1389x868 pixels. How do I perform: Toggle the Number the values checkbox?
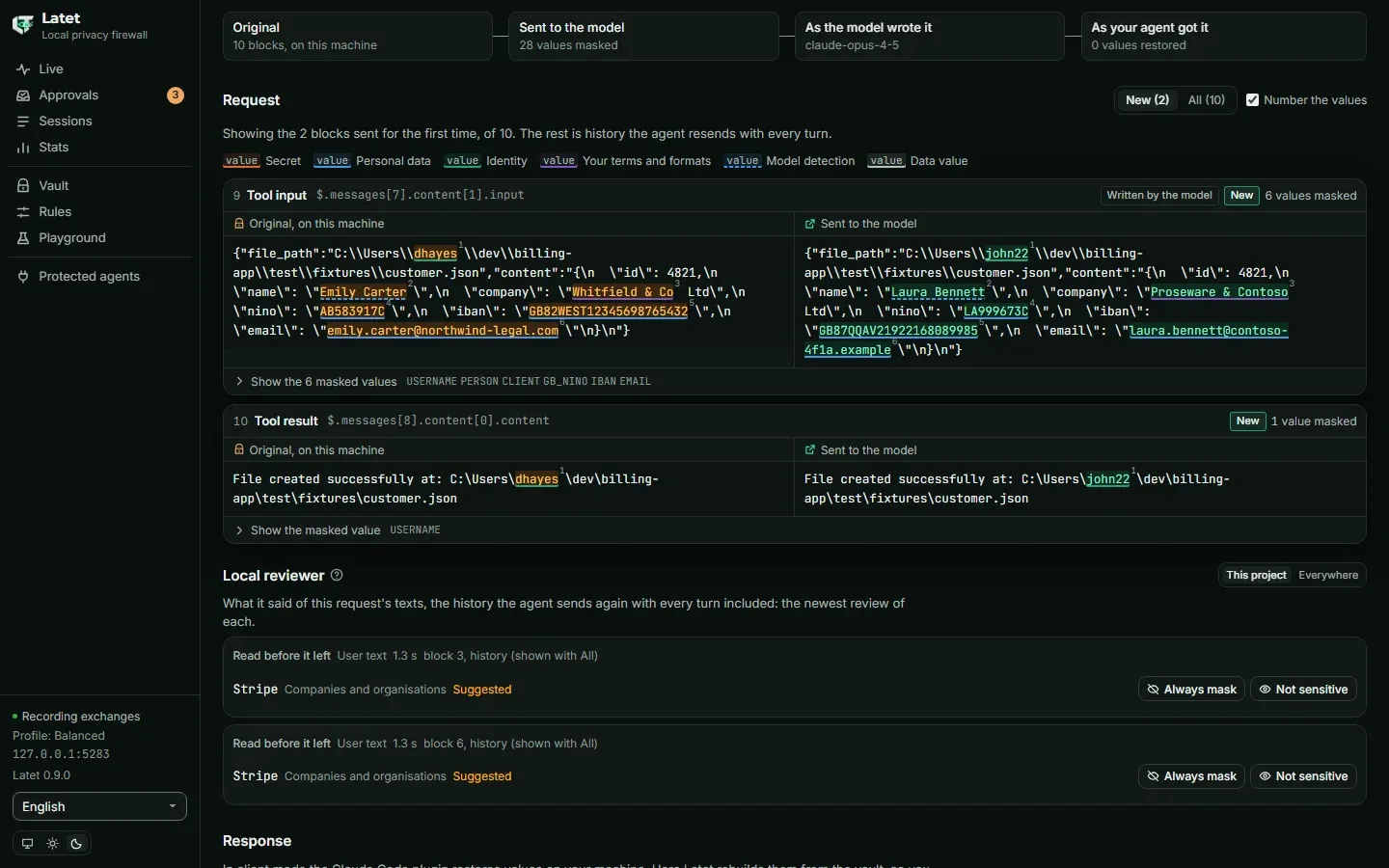[1252, 100]
